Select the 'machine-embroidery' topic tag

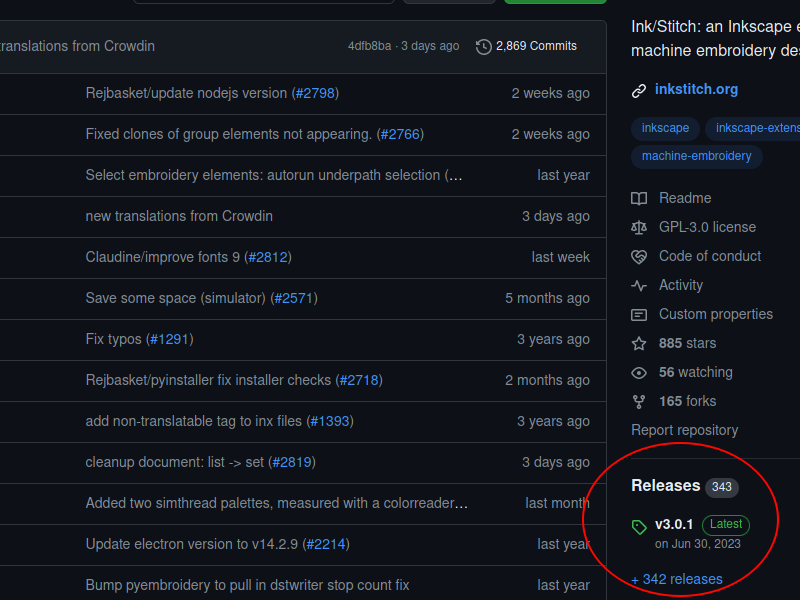(x=696, y=156)
